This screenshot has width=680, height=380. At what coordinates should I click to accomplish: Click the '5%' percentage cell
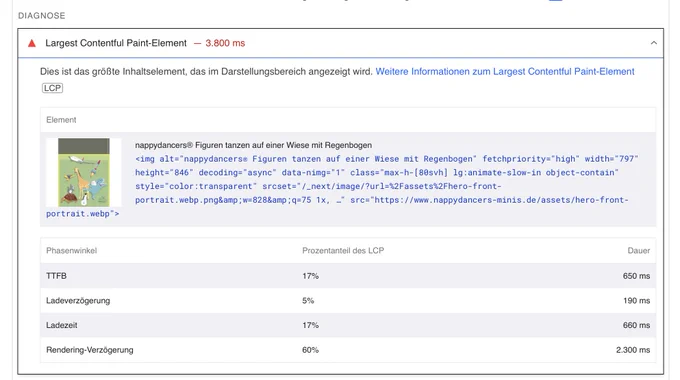(x=308, y=301)
